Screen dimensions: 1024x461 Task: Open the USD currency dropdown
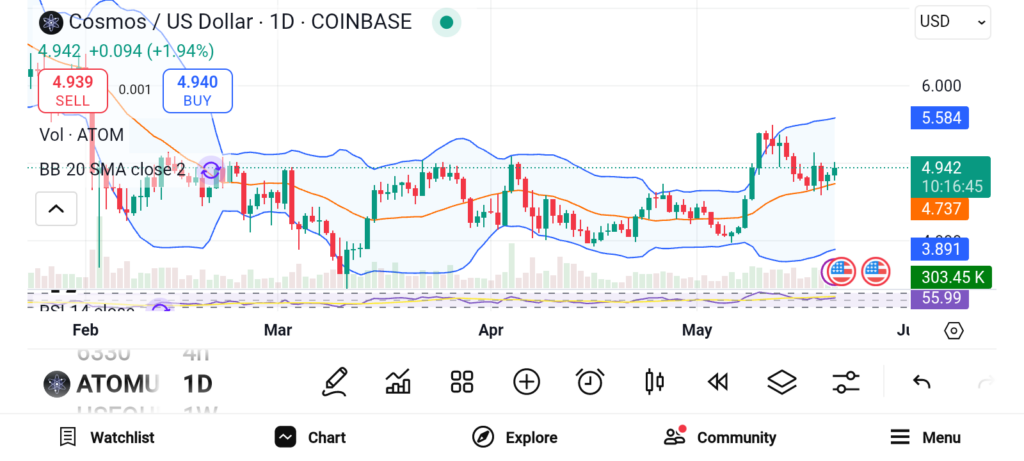click(x=953, y=22)
